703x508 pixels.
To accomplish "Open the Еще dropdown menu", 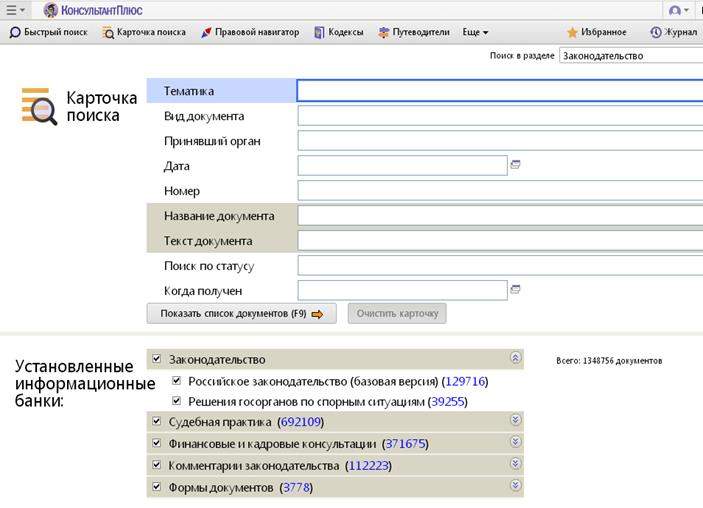I will click(475, 32).
